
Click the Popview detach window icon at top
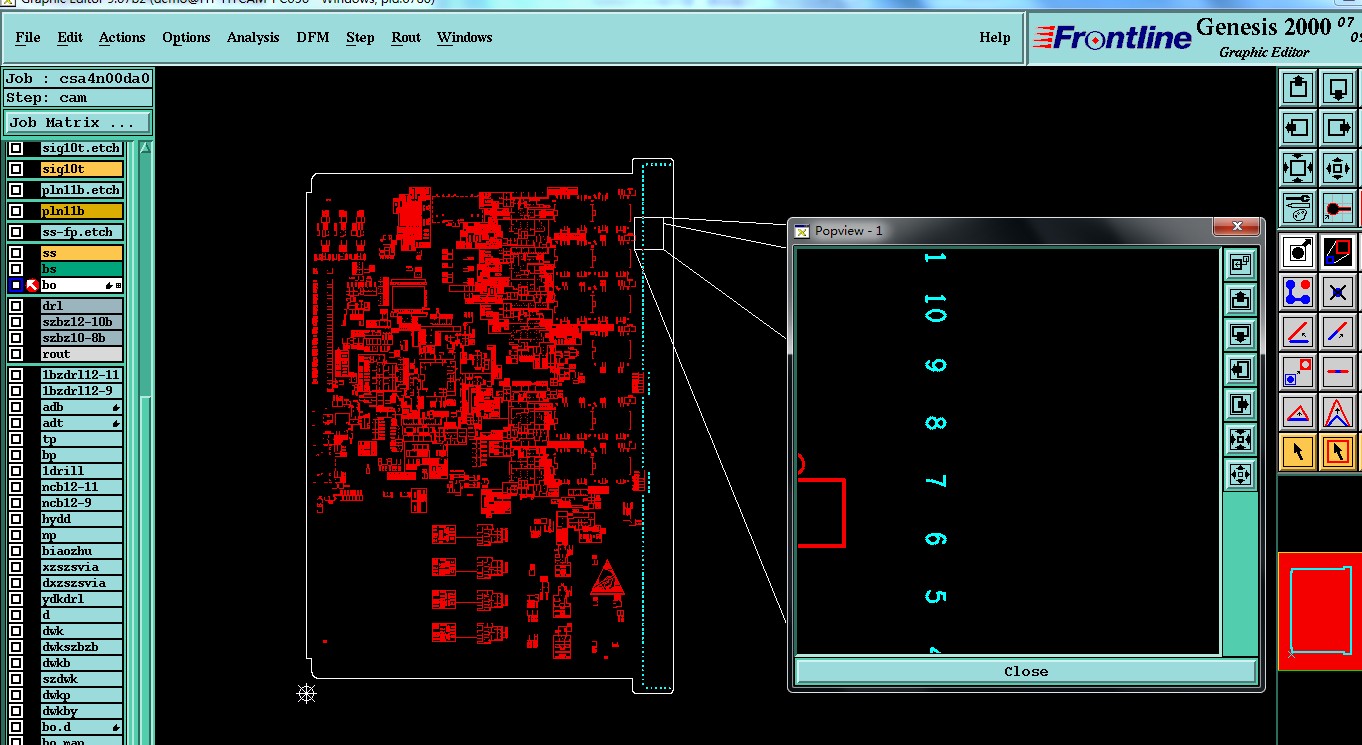pos(1240,264)
